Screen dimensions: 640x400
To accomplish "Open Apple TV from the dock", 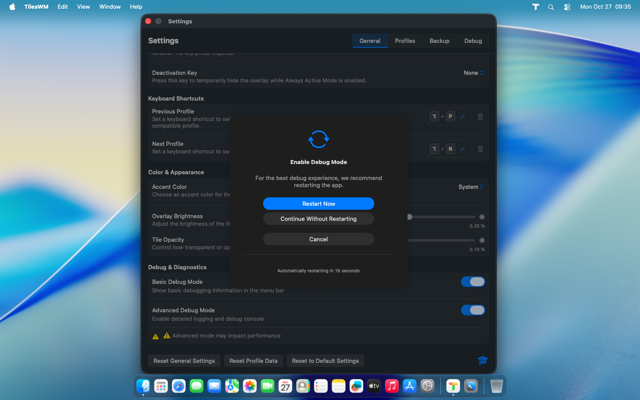I will (374, 386).
